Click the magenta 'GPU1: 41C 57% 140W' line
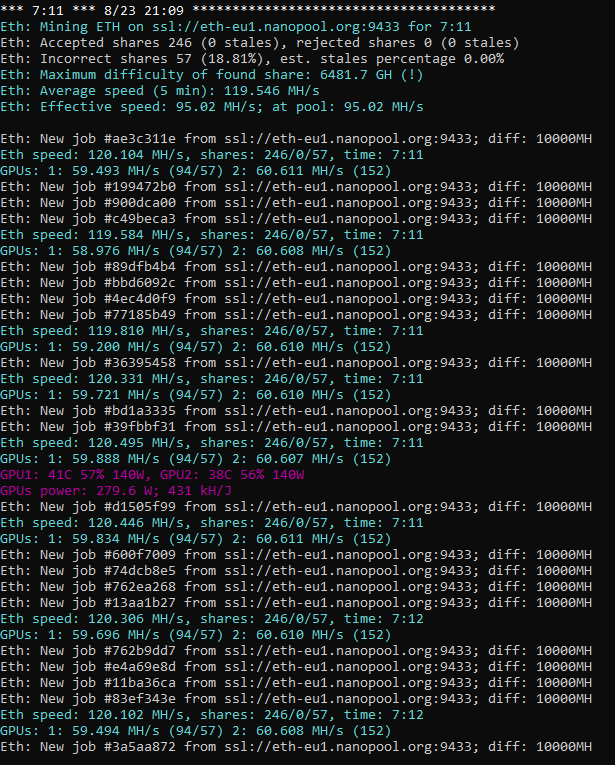This screenshot has width=615, height=765. click(152, 475)
